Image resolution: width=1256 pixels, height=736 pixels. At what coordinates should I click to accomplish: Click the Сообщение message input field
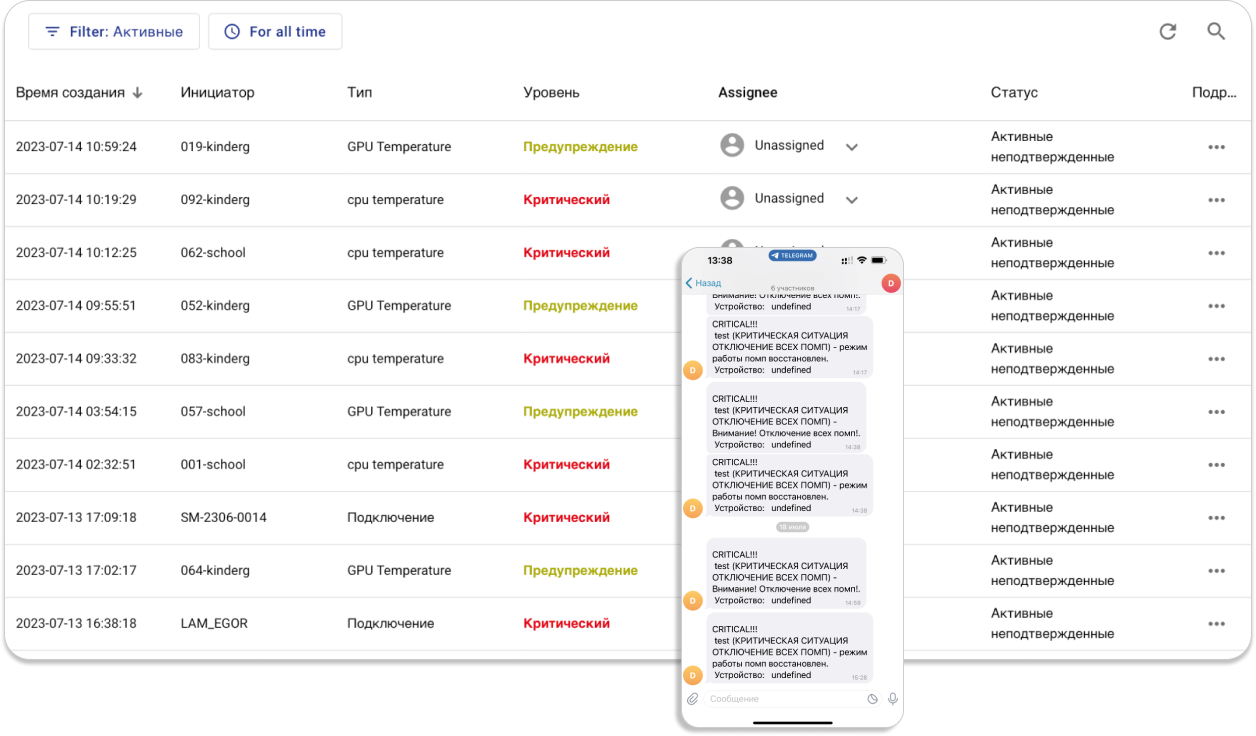click(x=780, y=699)
